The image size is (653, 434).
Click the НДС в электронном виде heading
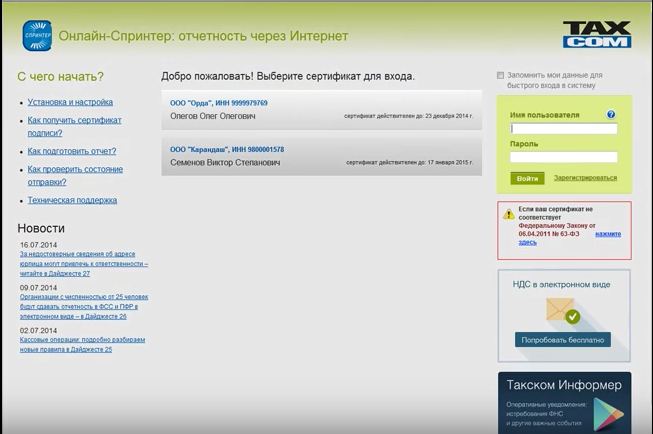tap(561, 285)
